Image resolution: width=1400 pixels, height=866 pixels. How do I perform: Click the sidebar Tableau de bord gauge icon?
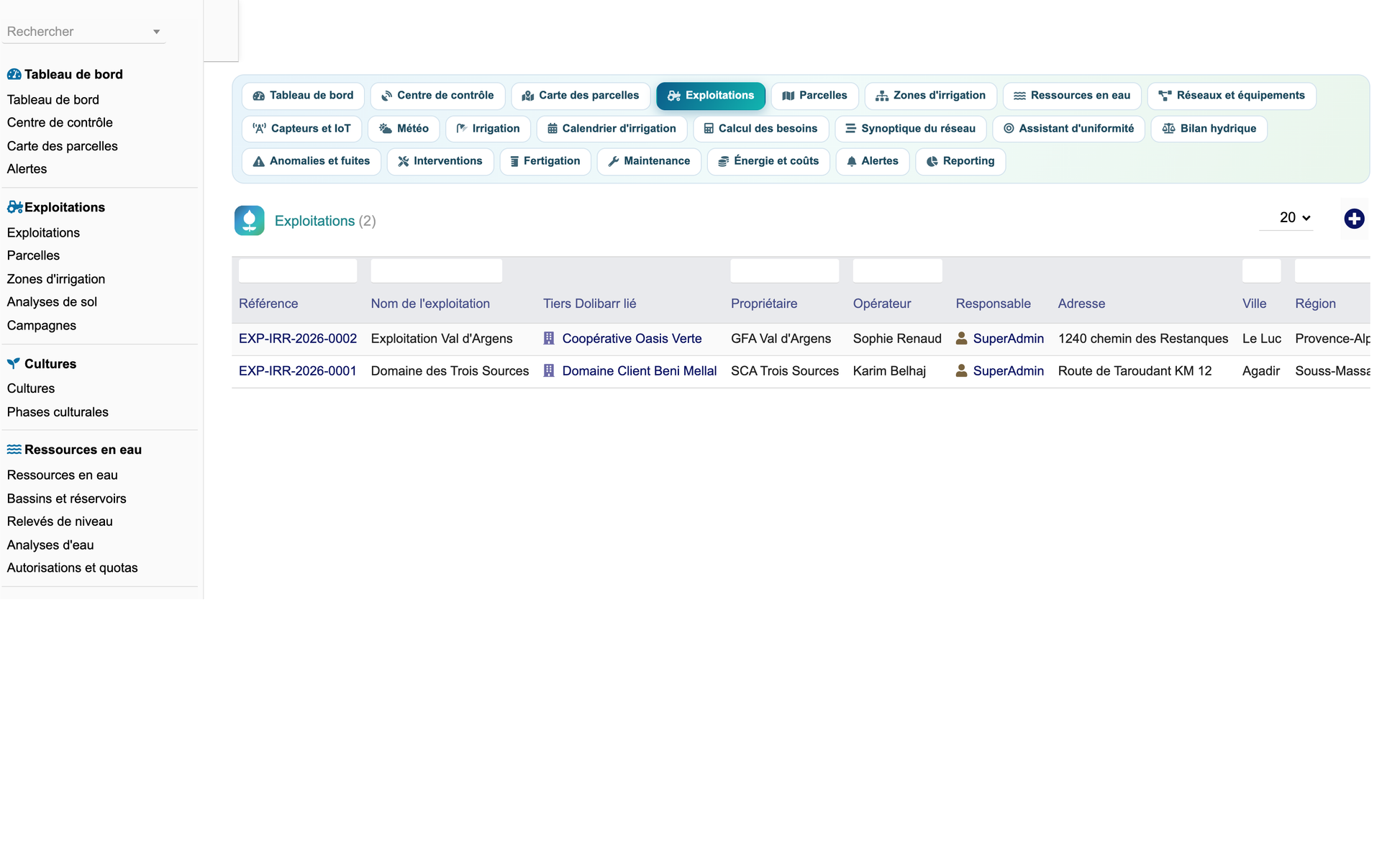14,74
